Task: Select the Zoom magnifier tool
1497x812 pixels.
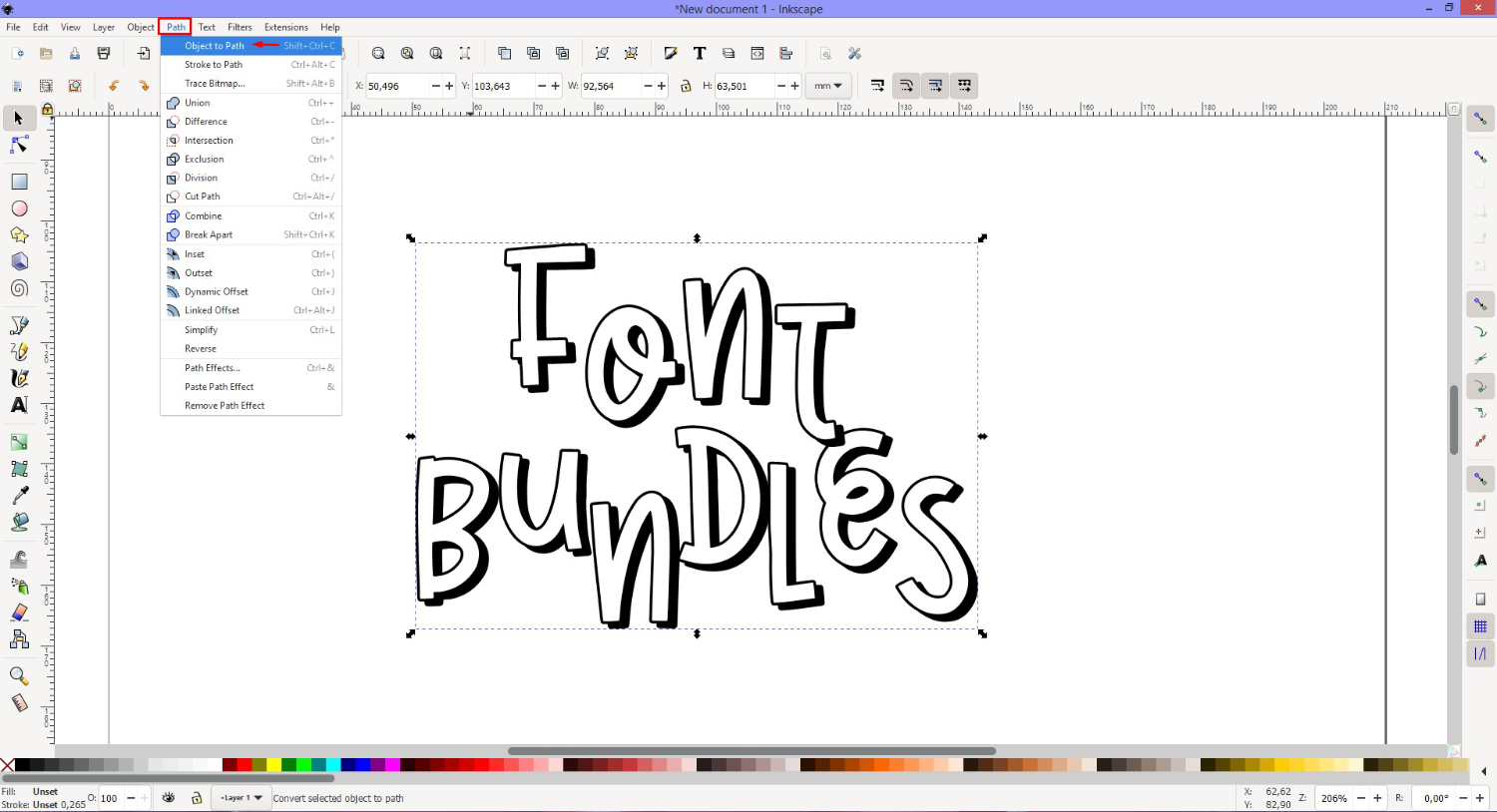Action: click(18, 676)
